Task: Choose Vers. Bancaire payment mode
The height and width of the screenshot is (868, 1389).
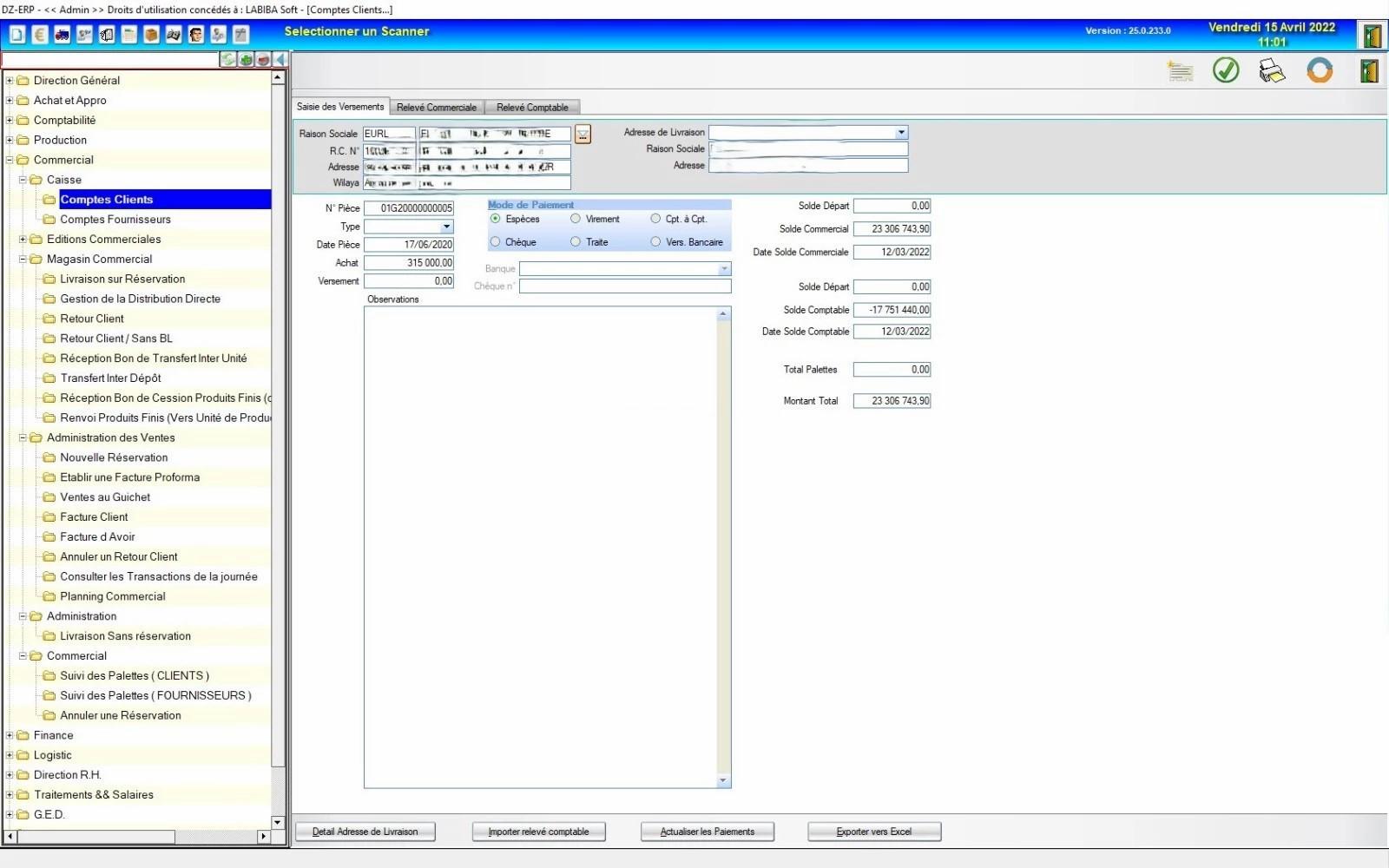Action: click(x=656, y=242)
